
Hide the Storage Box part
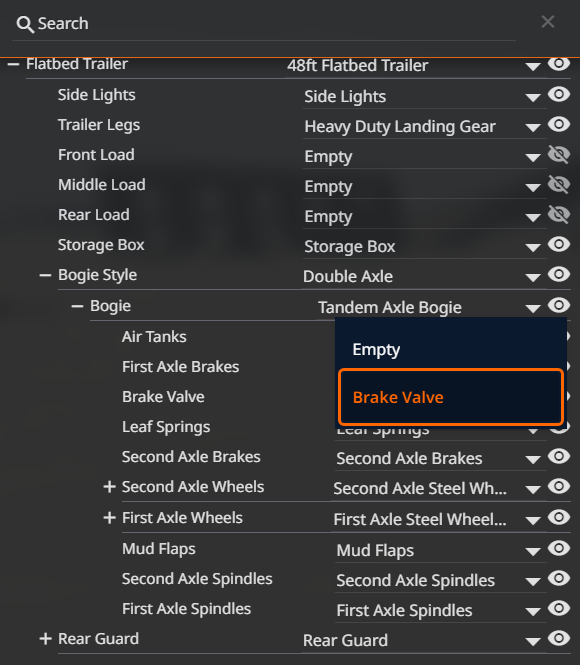[559, 244]
